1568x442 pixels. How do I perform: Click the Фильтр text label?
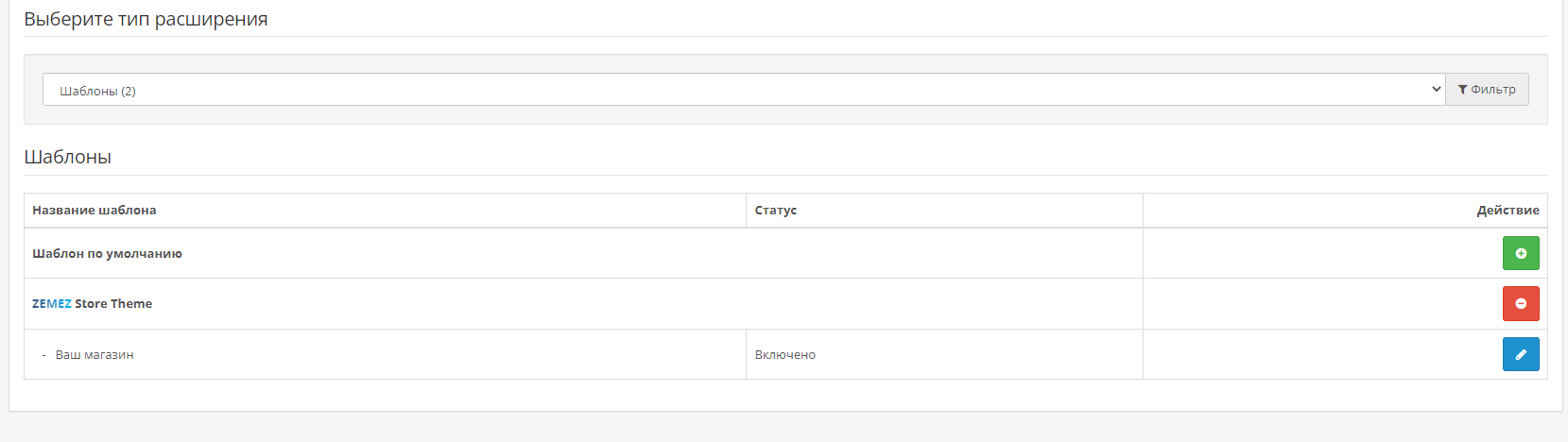pos(1493,90)
